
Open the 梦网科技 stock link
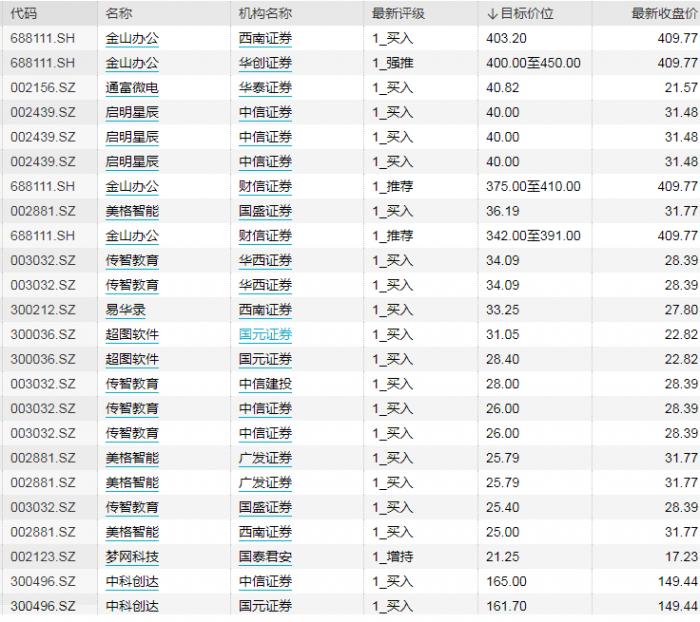[132, 557]
